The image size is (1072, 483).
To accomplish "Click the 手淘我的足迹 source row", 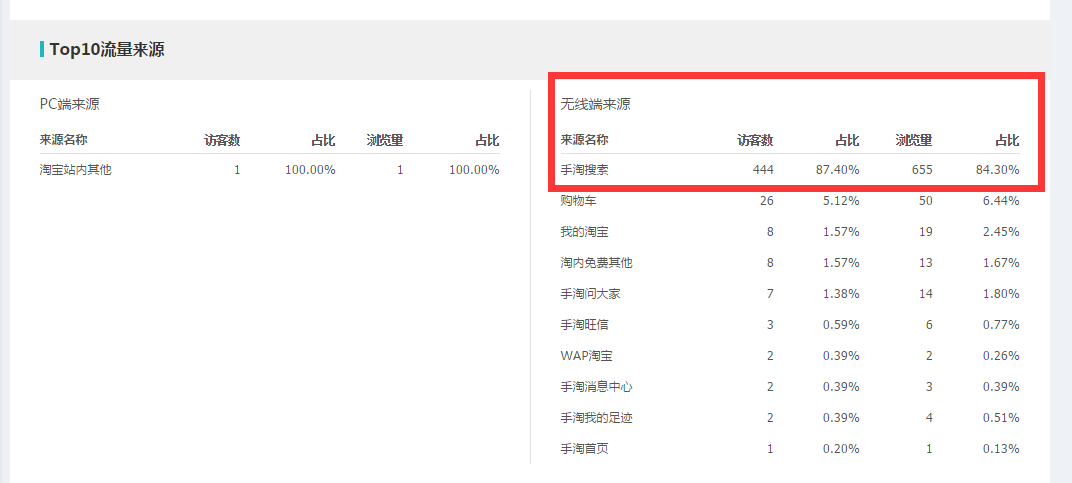I will pos(596,418).
